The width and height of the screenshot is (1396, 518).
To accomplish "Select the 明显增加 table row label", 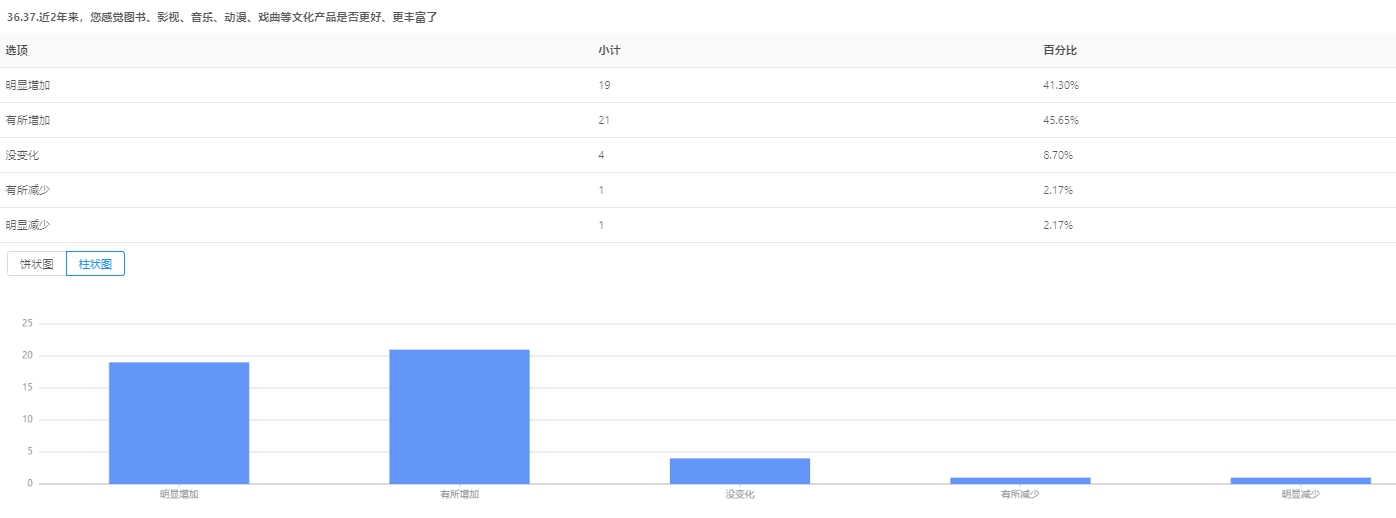I will tap(28, 85).
